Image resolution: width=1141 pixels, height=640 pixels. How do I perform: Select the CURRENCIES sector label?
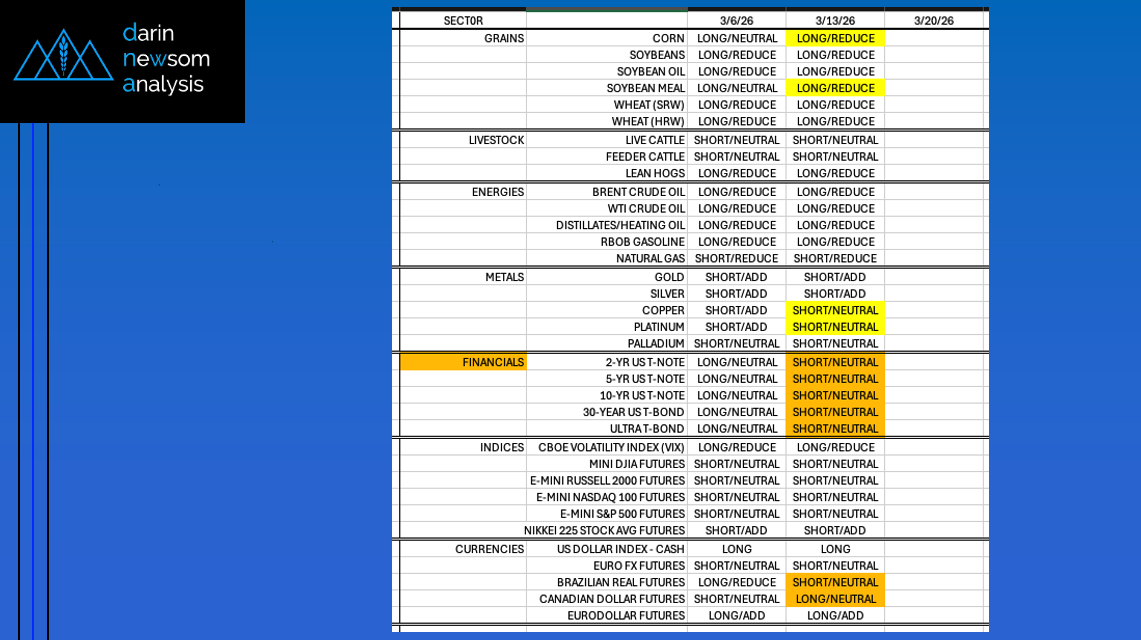pyautogui.click(x=489, y=549)
